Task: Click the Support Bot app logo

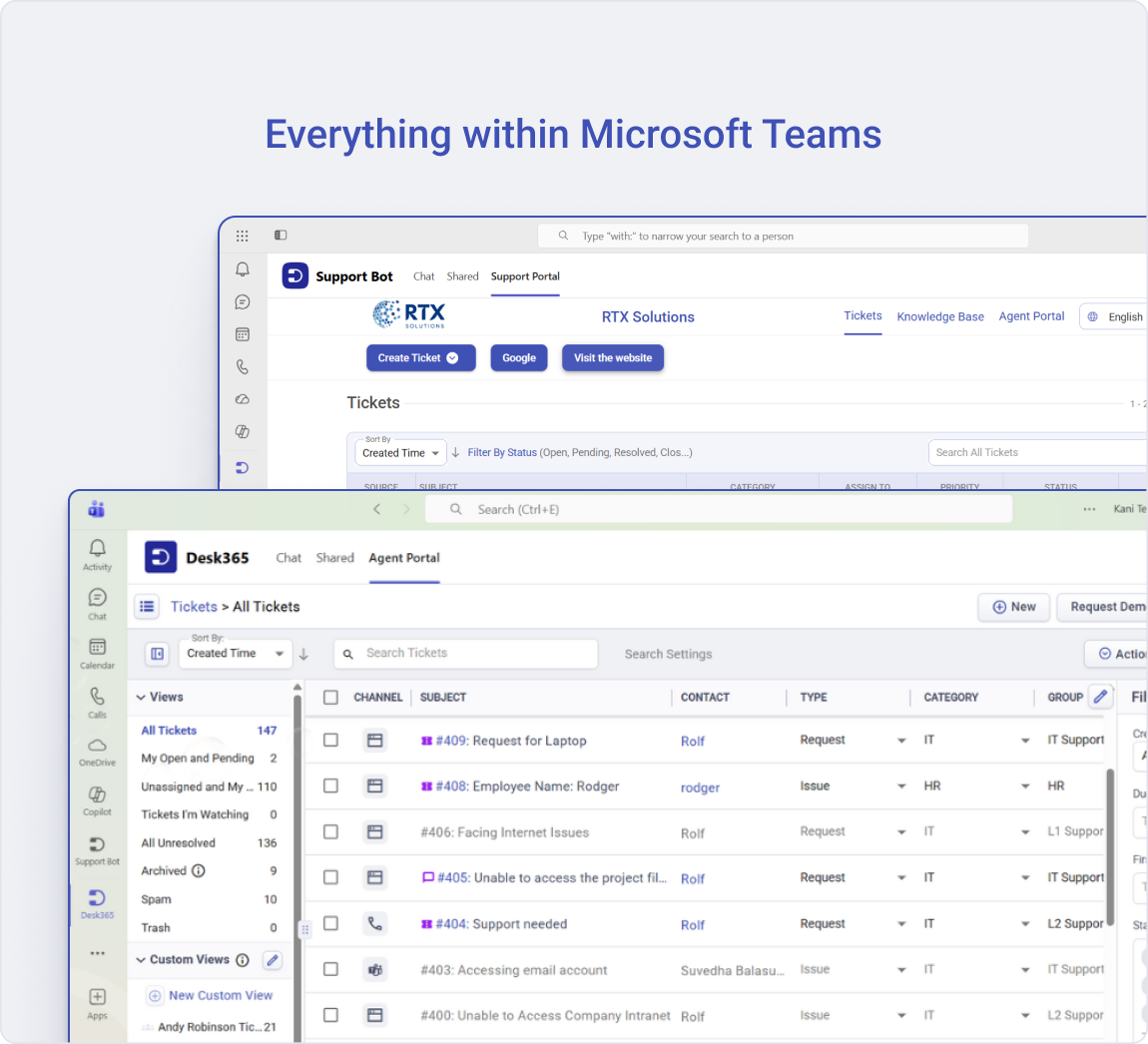Action: tap(295, 276)
